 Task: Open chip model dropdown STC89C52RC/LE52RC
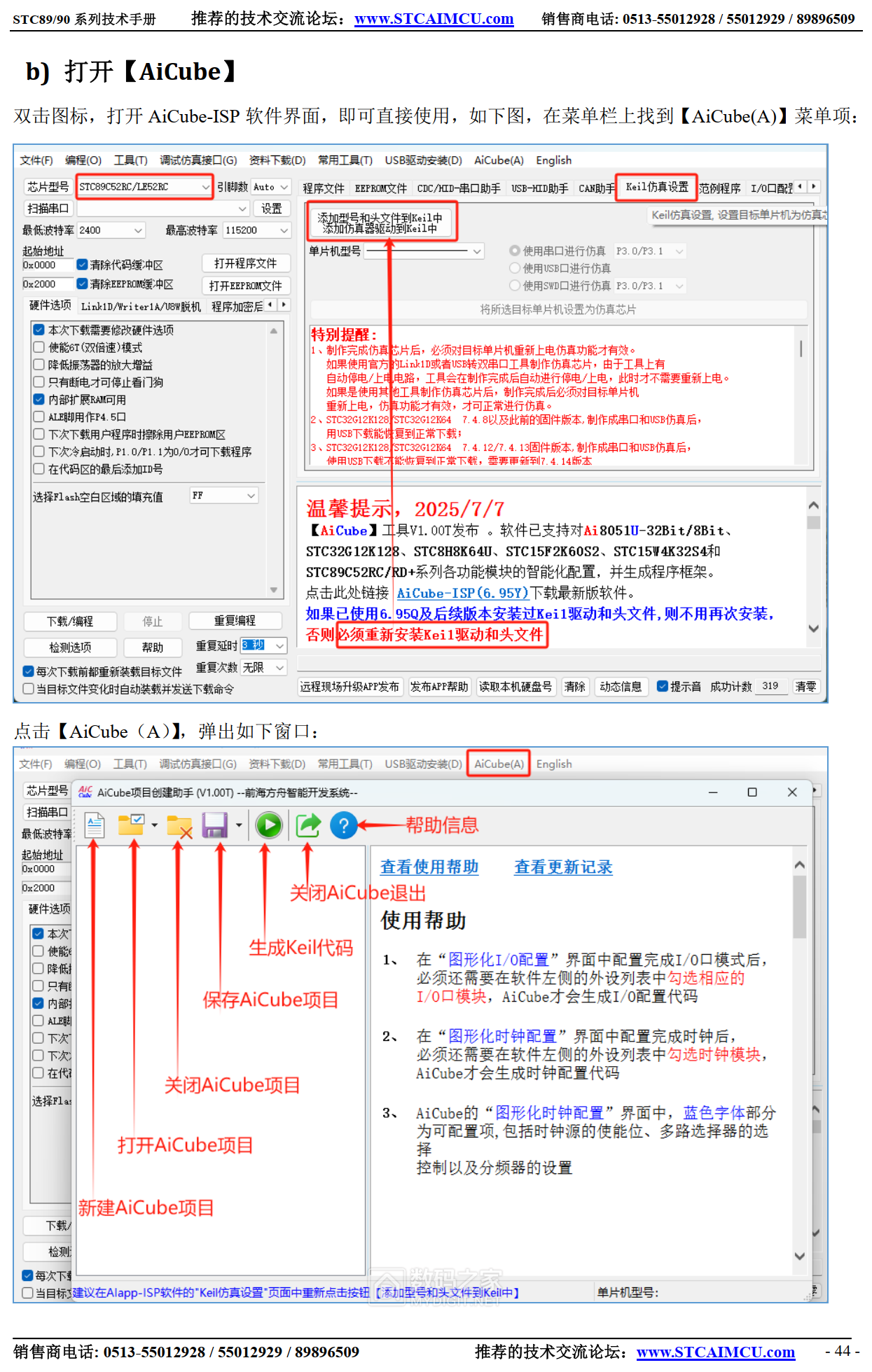click(144, 187)
